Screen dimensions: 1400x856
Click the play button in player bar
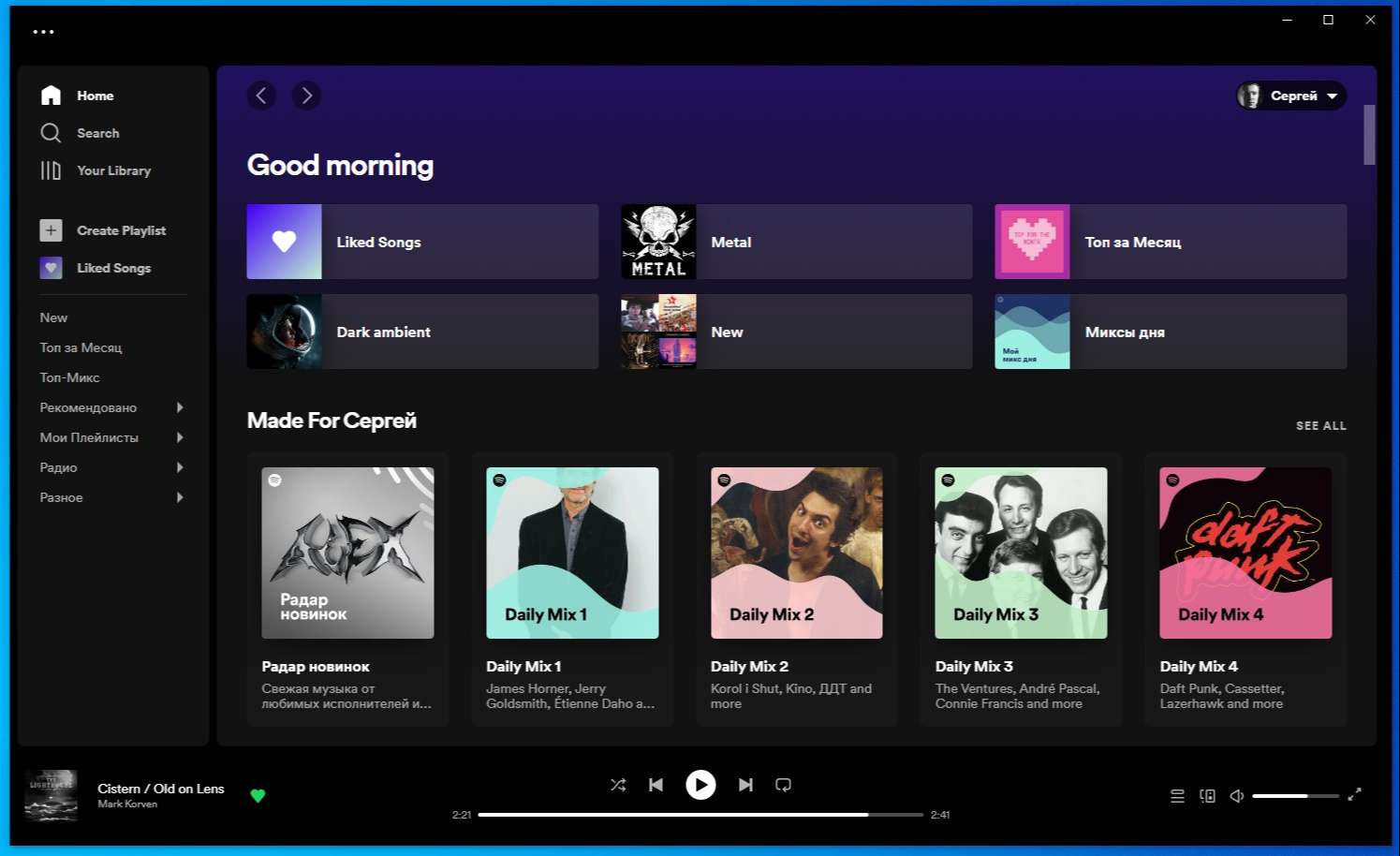point(700,785)
